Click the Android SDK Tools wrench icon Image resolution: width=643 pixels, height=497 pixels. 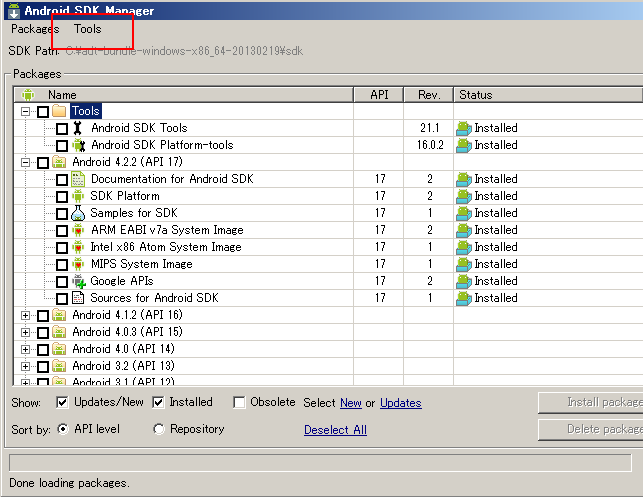[78, 128]
